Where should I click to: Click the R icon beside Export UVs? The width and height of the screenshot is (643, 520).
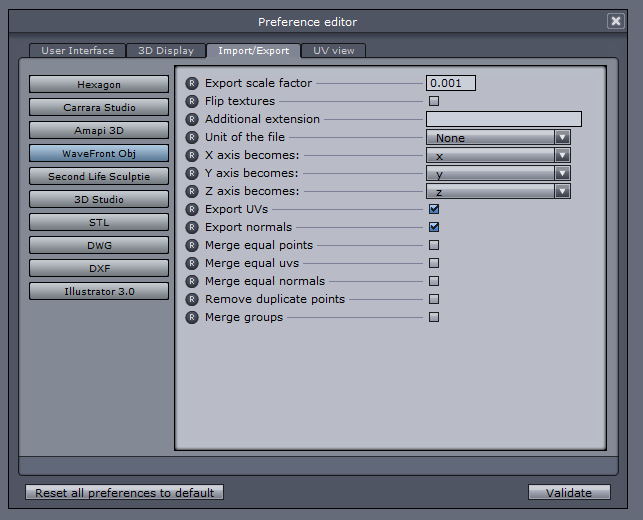193,209
